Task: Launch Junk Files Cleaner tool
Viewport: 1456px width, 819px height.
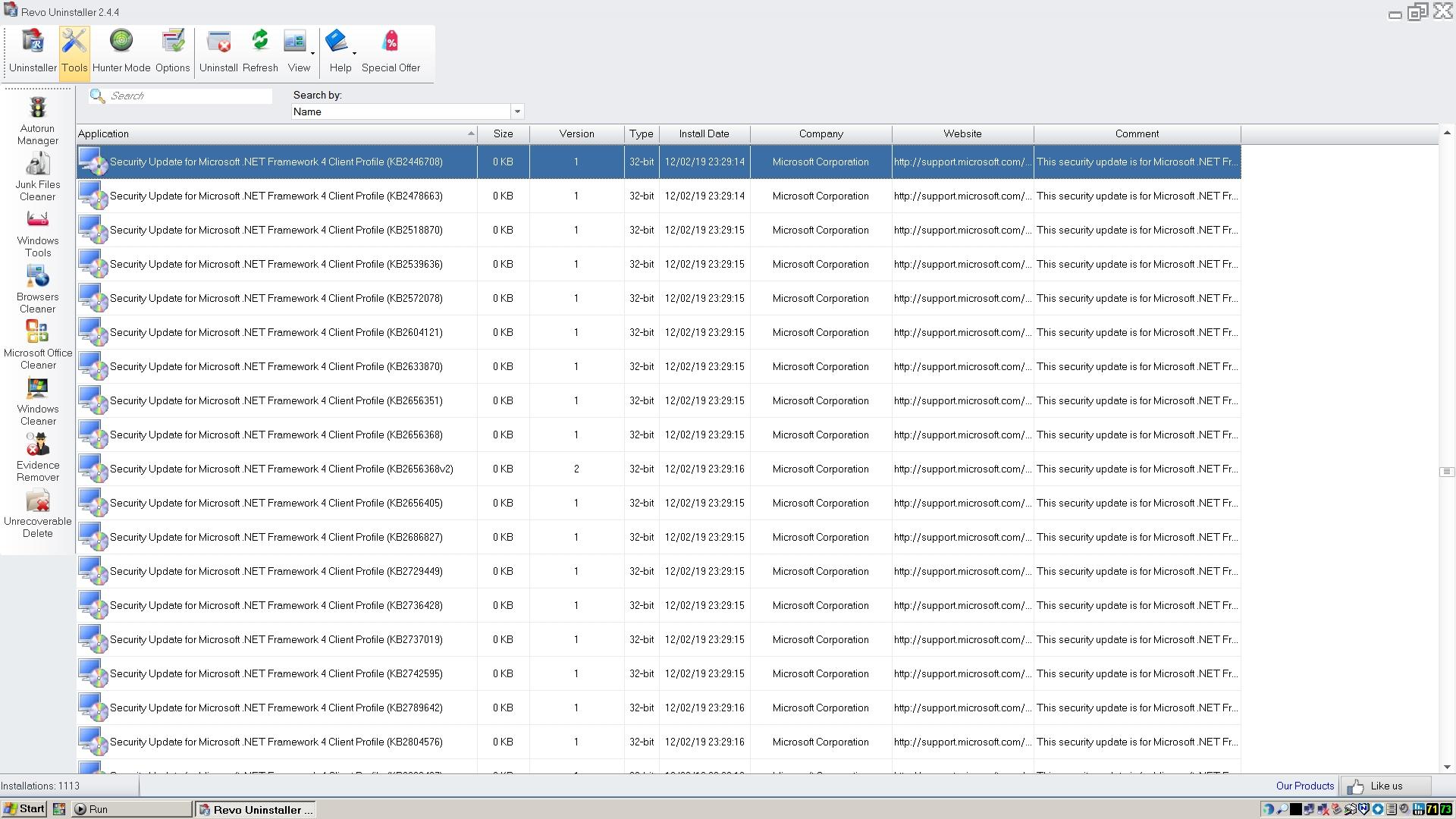Action: point(38,176)
